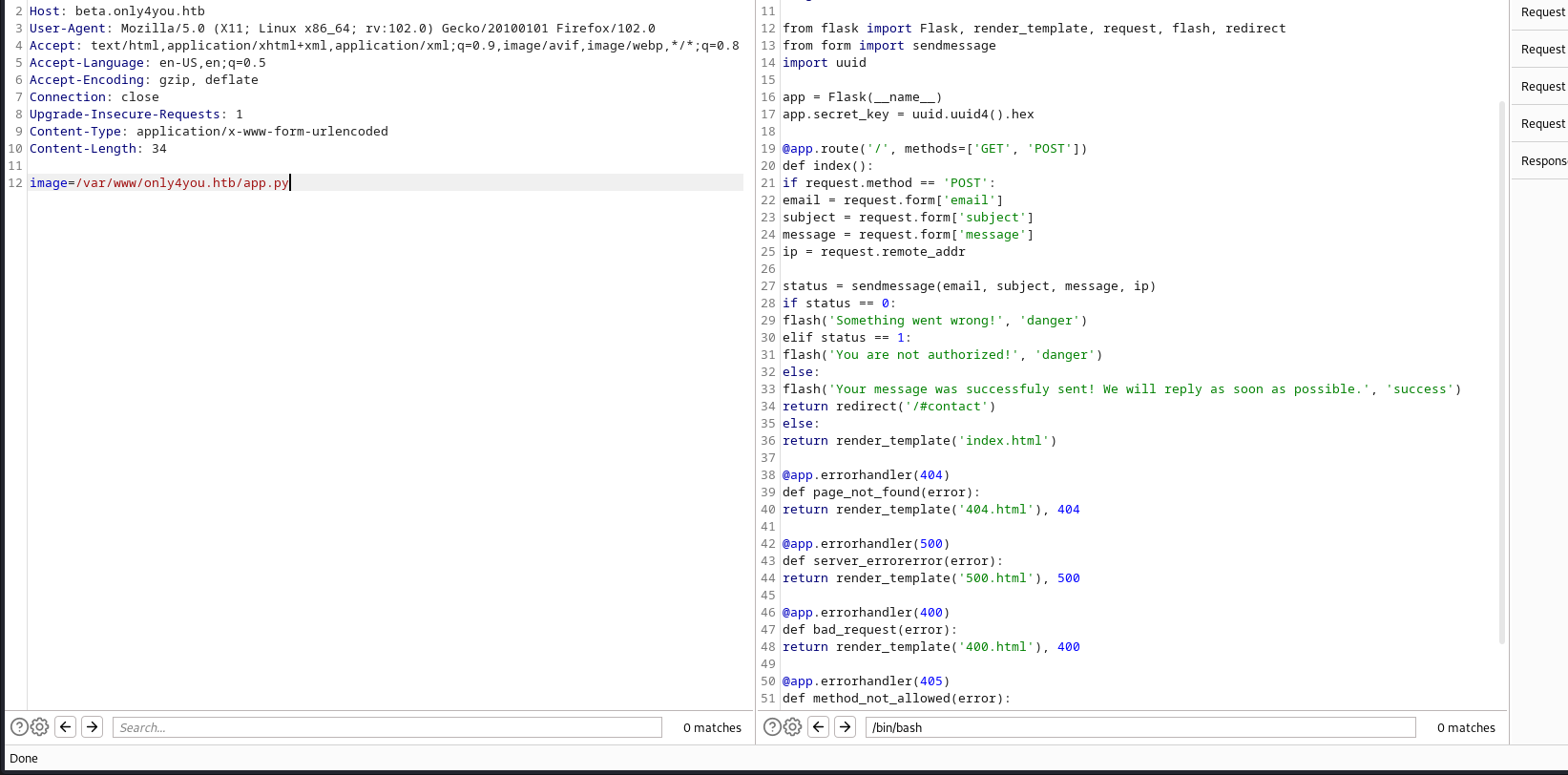Click the return render_template('500.html') line
Viewport: 1568px width, 775px height.
[x=931, y=578]
